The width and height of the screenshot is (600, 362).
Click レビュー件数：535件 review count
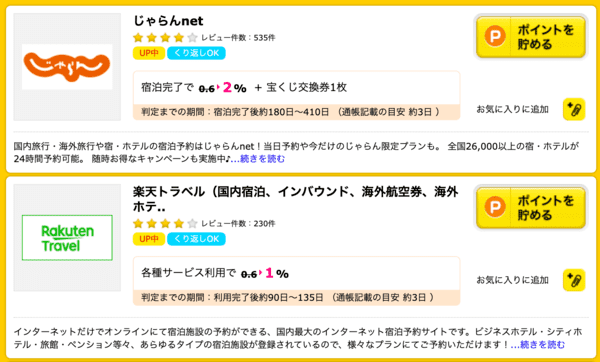[x=238, y=38]
